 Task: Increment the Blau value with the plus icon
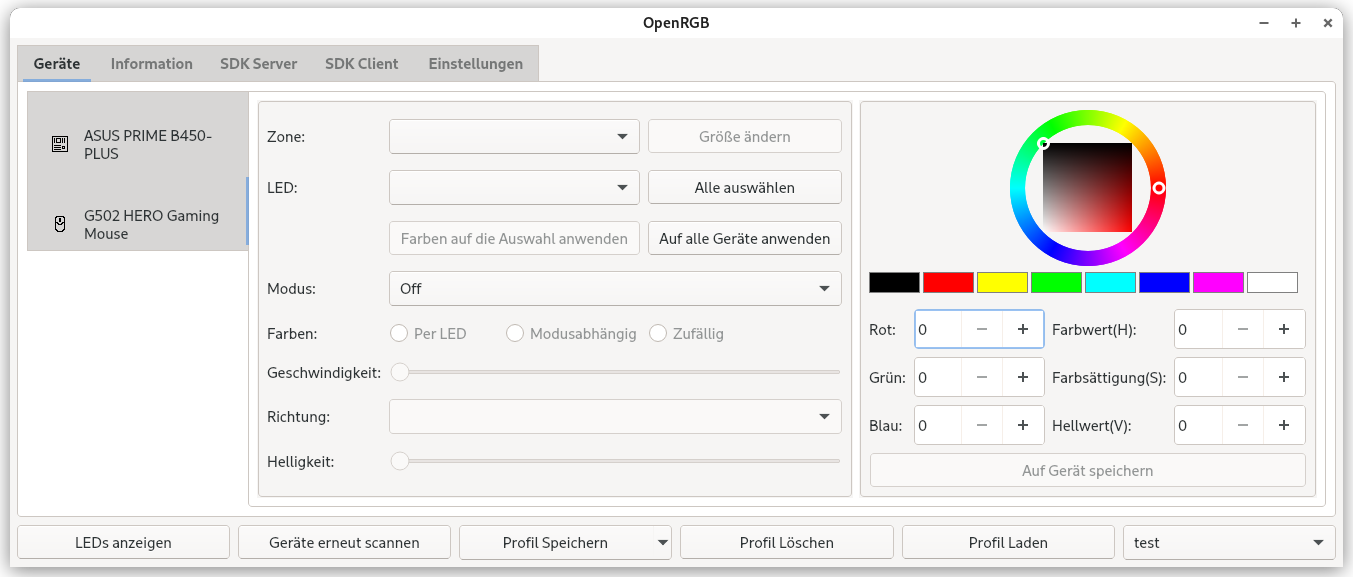click(1022, 425)
